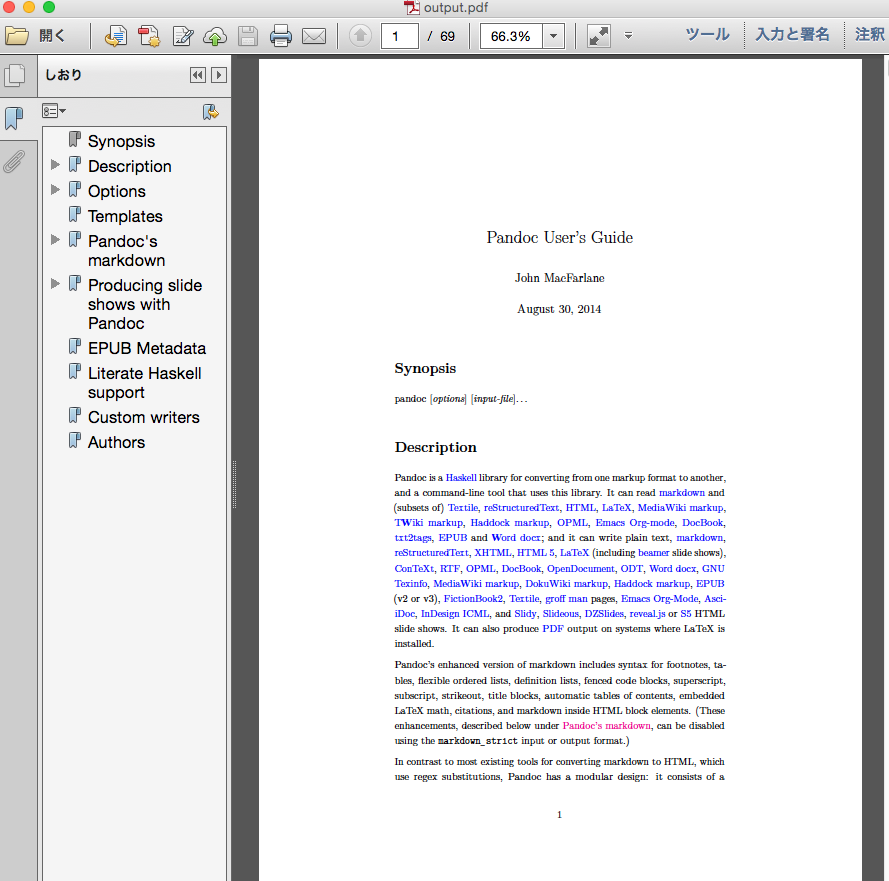Click the expand panel right-arrow button
The height and width of the screenshot is (881, 889).
[x=219, y=75]
